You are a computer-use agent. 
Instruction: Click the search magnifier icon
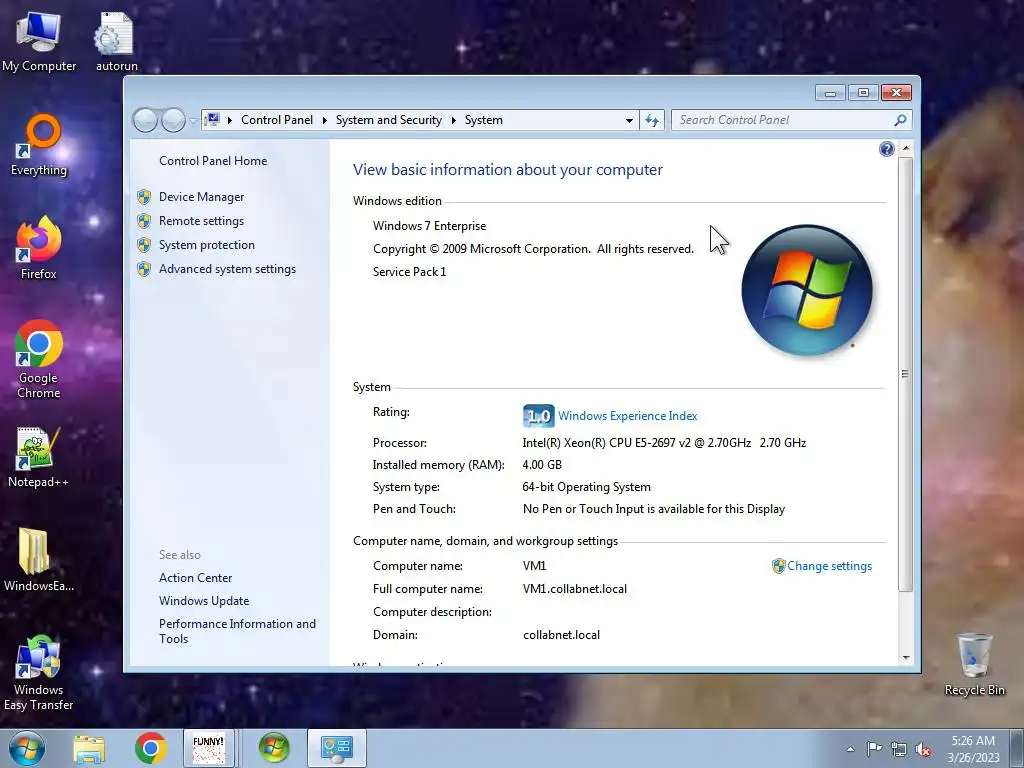coord(900,120)
